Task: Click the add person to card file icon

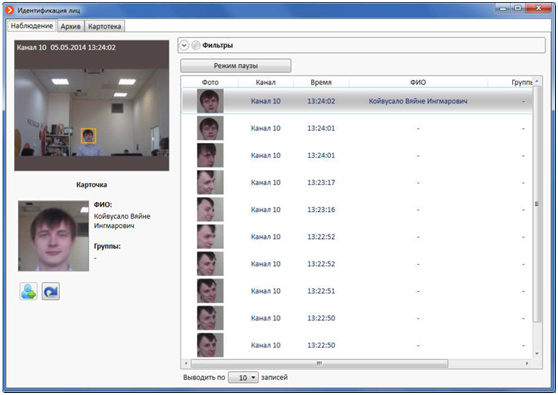Action: (x=28, y=291)
